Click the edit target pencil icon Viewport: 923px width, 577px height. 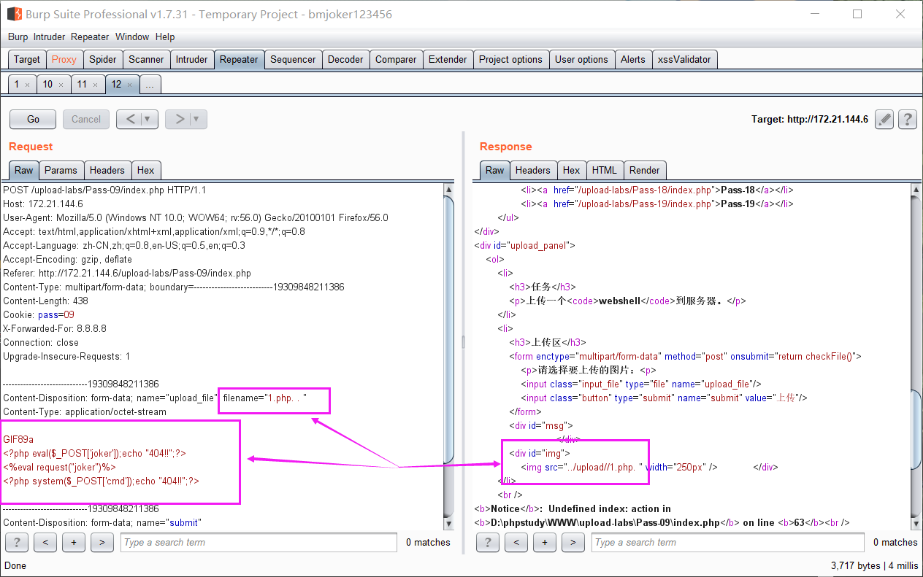click(x=884, y=119)
